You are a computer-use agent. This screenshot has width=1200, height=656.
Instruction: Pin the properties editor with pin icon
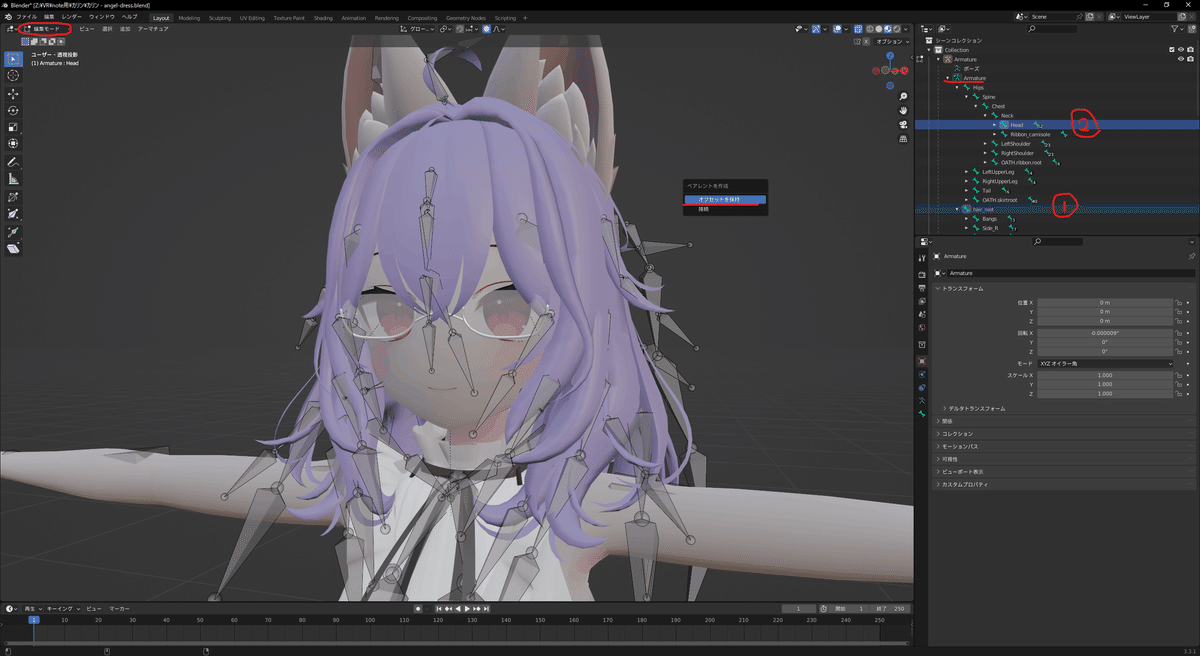pos(1191,256)
